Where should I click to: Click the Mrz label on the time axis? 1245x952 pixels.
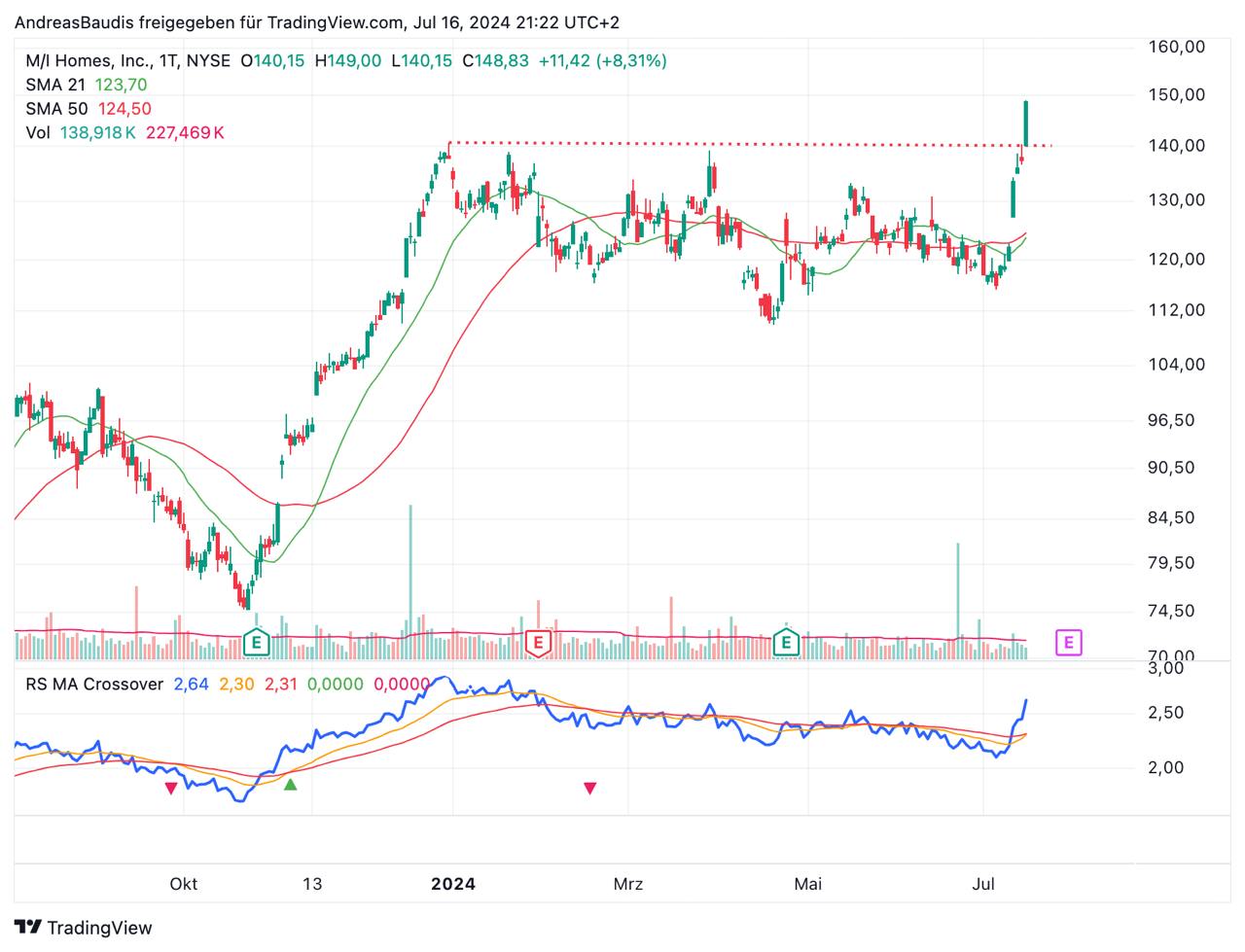pos(627,883)
